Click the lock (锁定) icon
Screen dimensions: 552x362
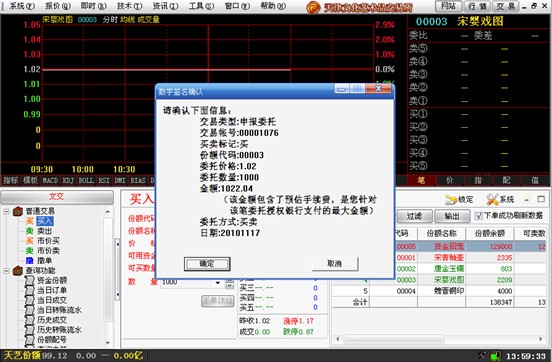[x=451, y=200]
